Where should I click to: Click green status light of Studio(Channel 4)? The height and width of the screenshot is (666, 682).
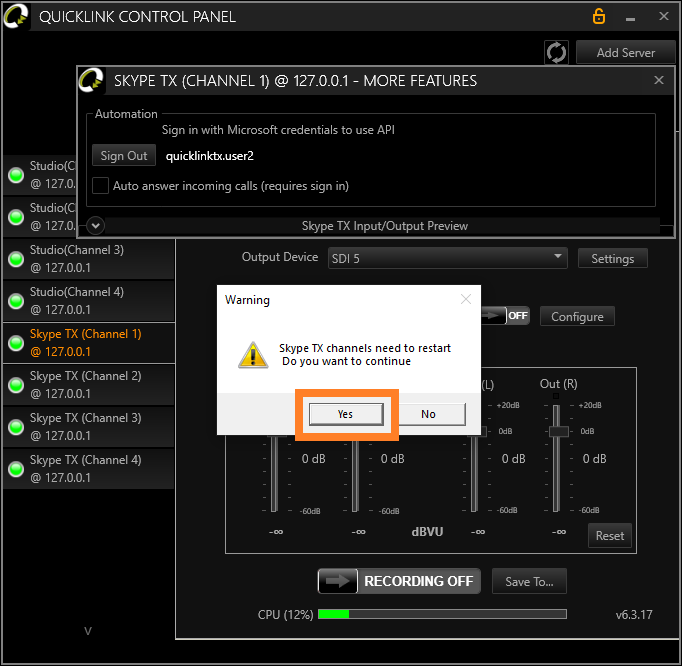(16, 301)
